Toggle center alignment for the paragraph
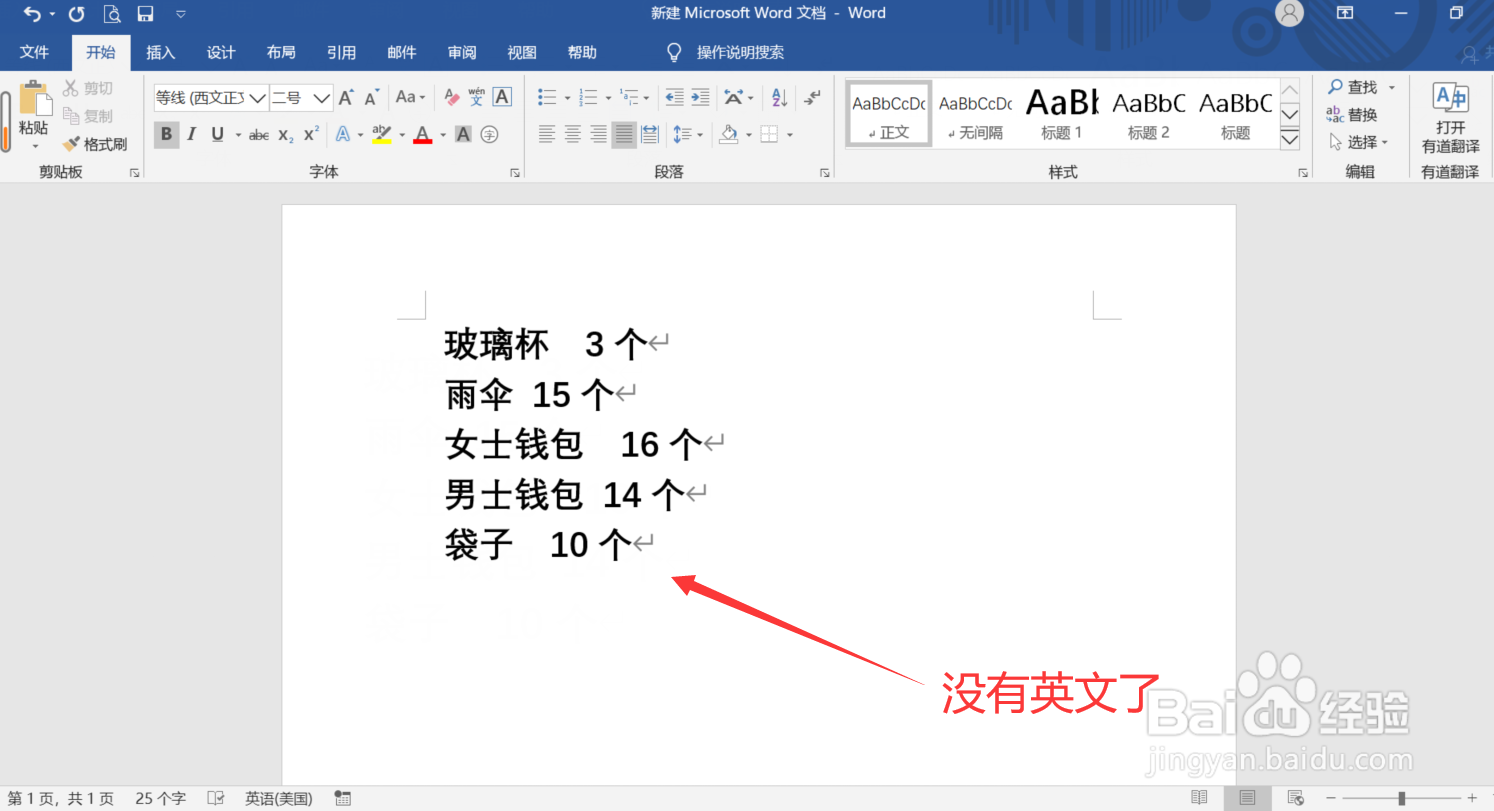1494x811 pixels. coord(571,134)
